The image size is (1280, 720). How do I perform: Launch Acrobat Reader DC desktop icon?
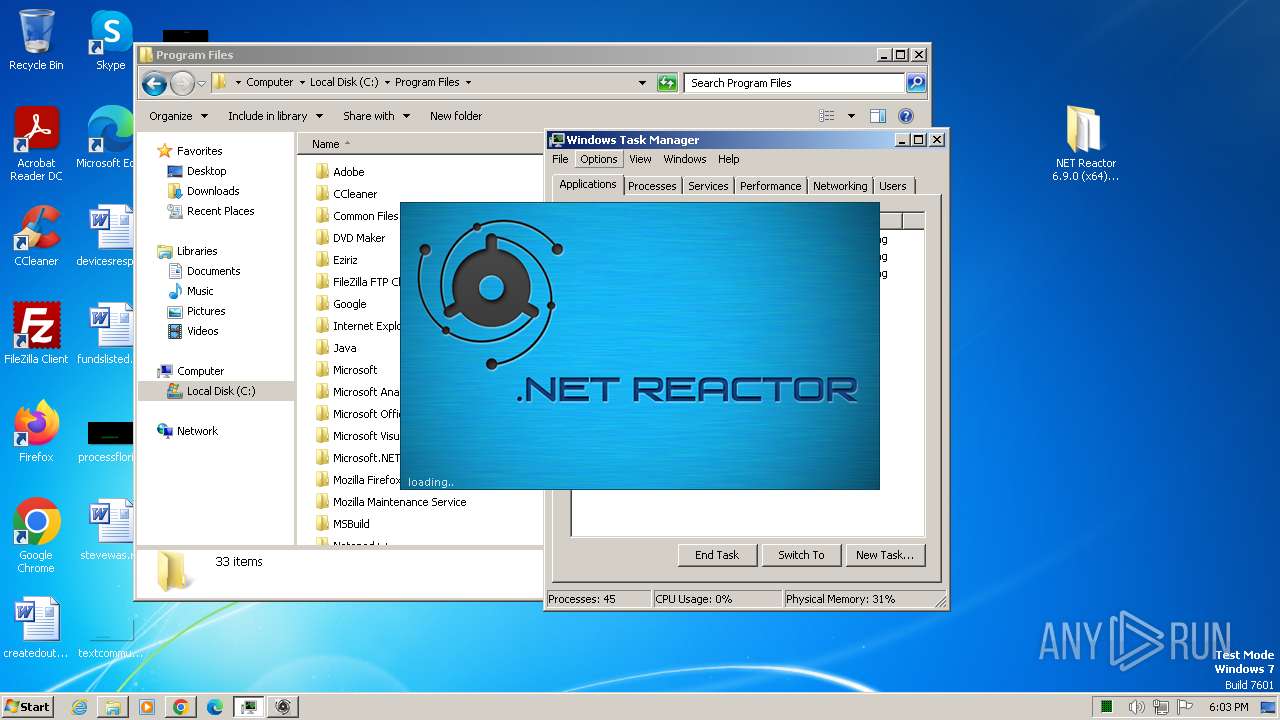click(x=36, y=143)
